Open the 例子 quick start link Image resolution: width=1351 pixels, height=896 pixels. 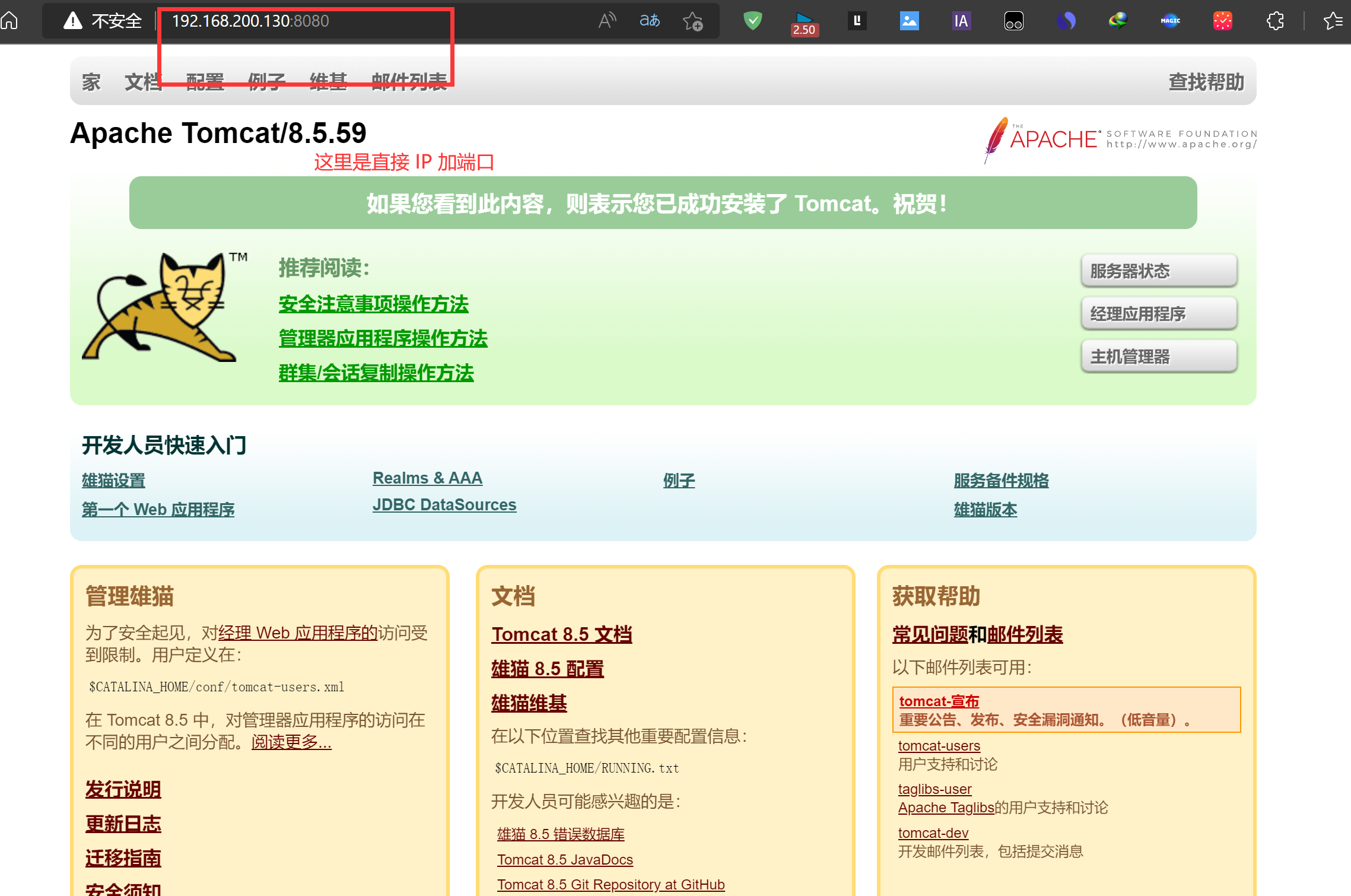[679, 480]
